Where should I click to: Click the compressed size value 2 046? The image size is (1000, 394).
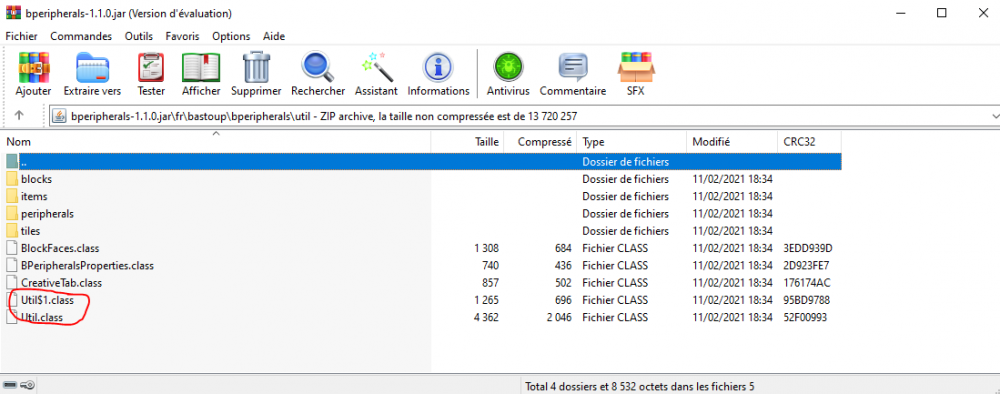click(x=559, y=317)
